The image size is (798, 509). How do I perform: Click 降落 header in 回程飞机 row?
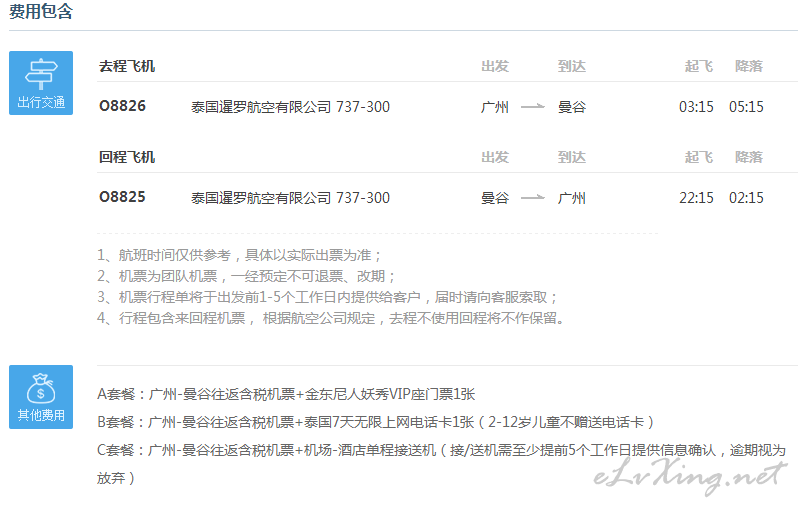click(749, 157)
